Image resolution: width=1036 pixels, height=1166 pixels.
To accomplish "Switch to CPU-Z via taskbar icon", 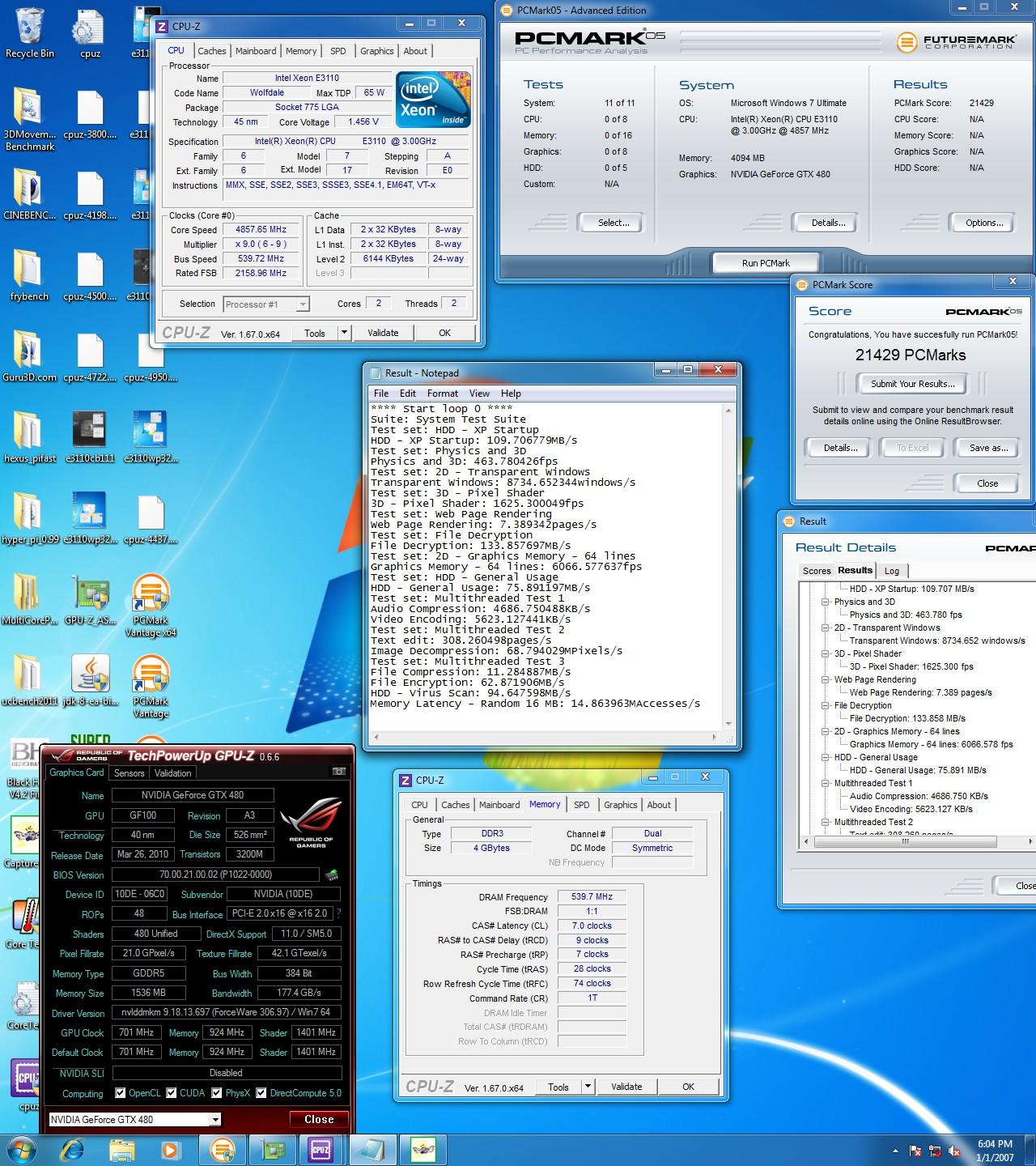I will [321, 1150].
